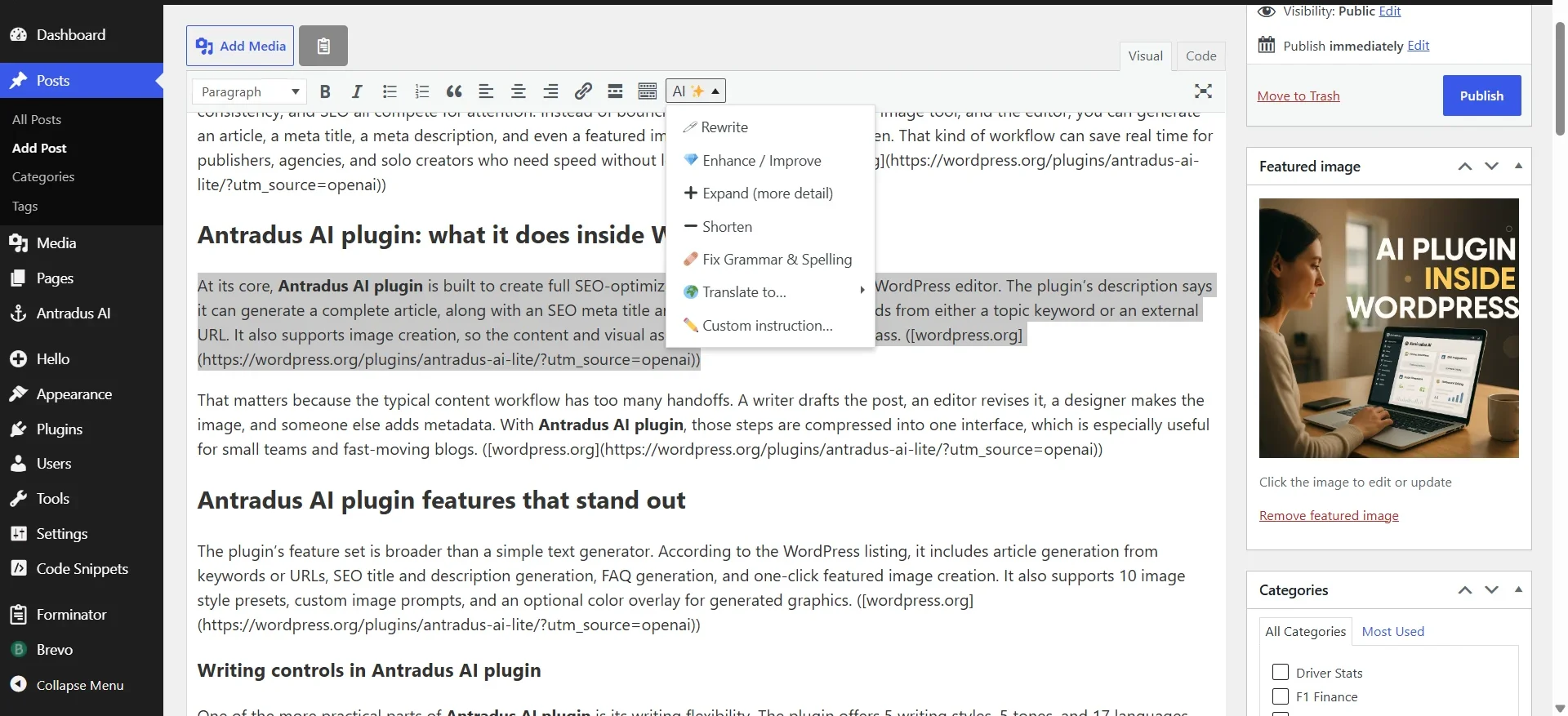Click the featured image thumbnail
The width and height of the screenshot is (1568, 716).
1389,328
